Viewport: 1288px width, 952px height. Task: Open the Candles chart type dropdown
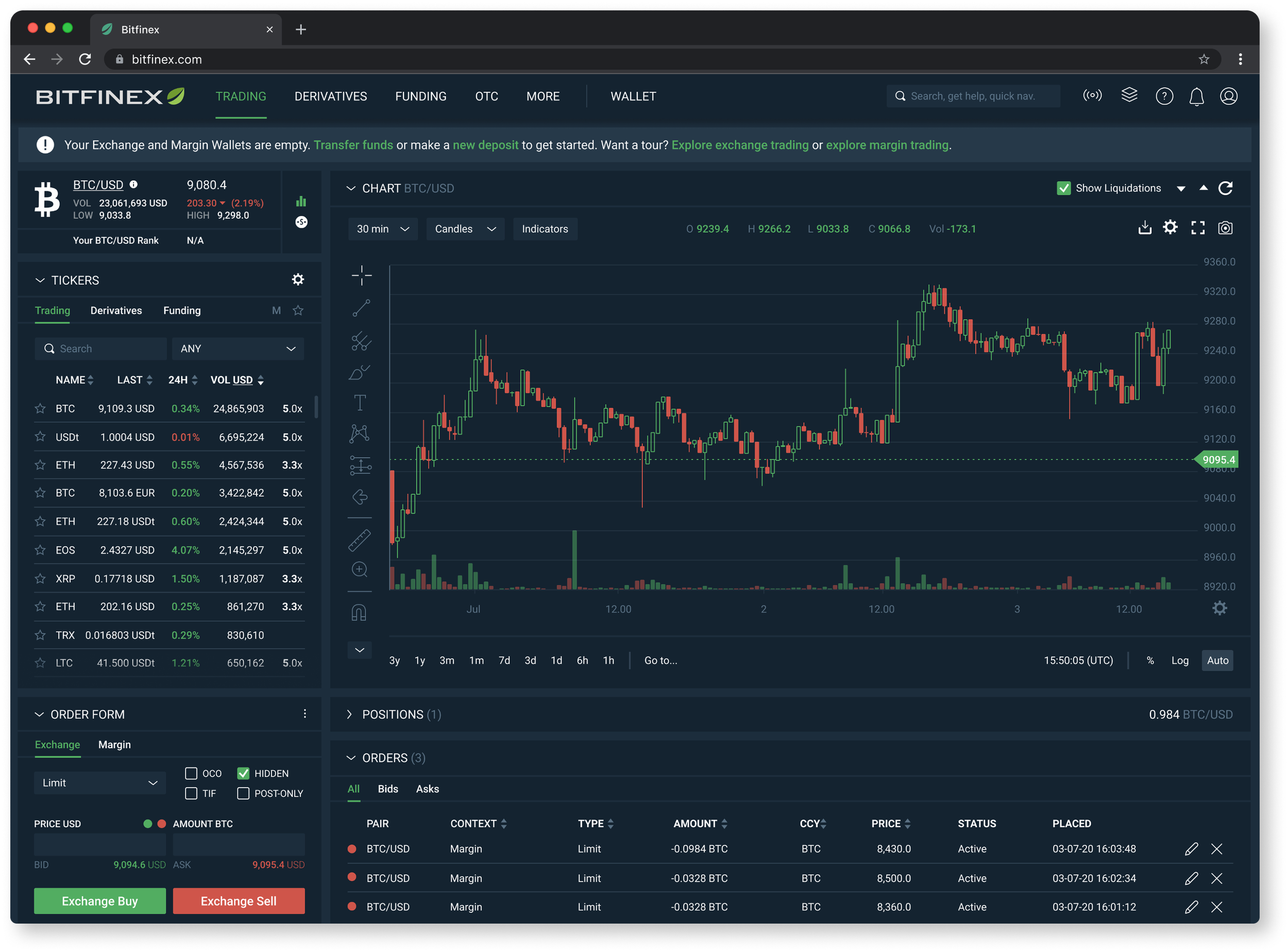(465, 229)
